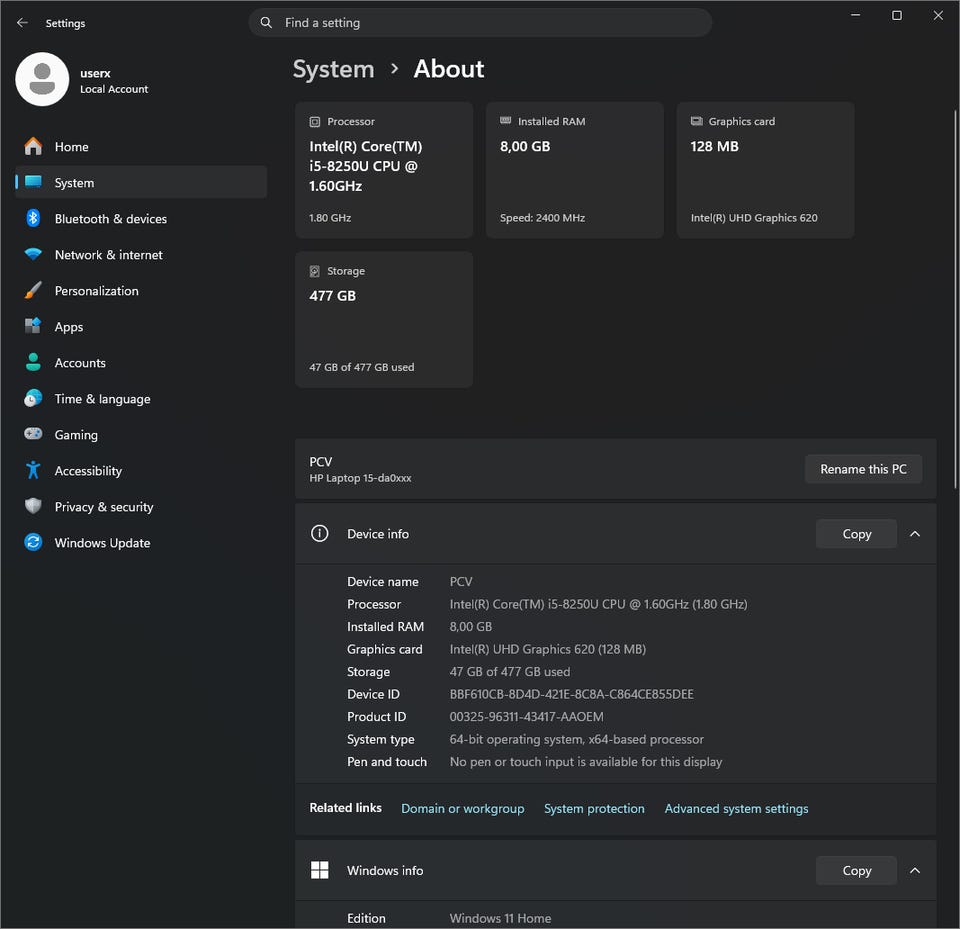Click the Processor chip icon
960x929 pixels.
(x=315, y=121)
